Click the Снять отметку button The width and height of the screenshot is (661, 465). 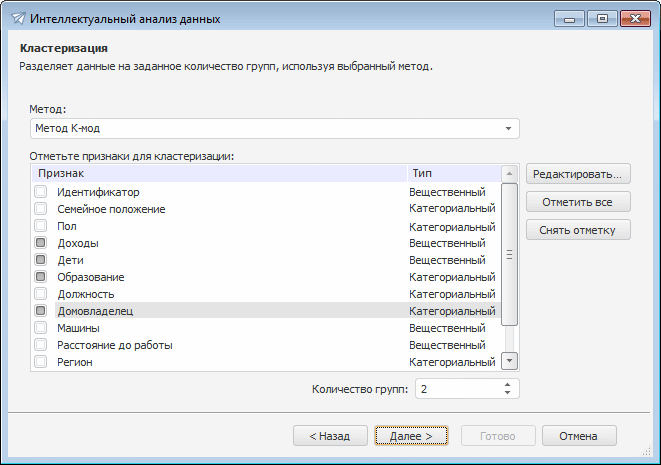[578, 230]
